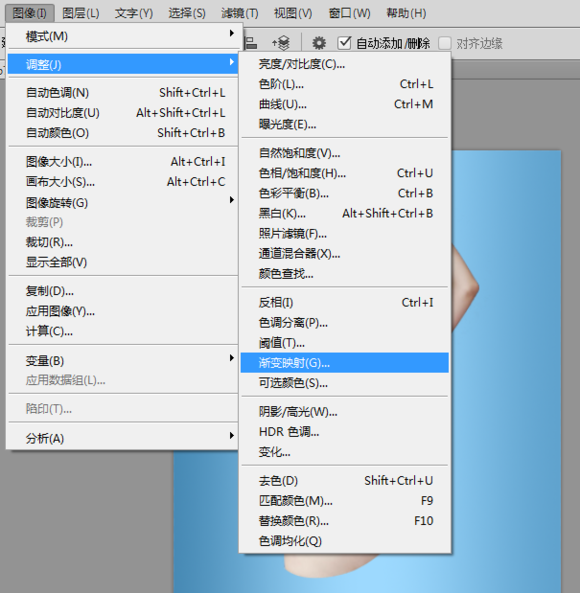Choose 自动对比度(U) menu entry
Image resolution: width=580 pixels, height=593 pixels.
pos(123,112)
